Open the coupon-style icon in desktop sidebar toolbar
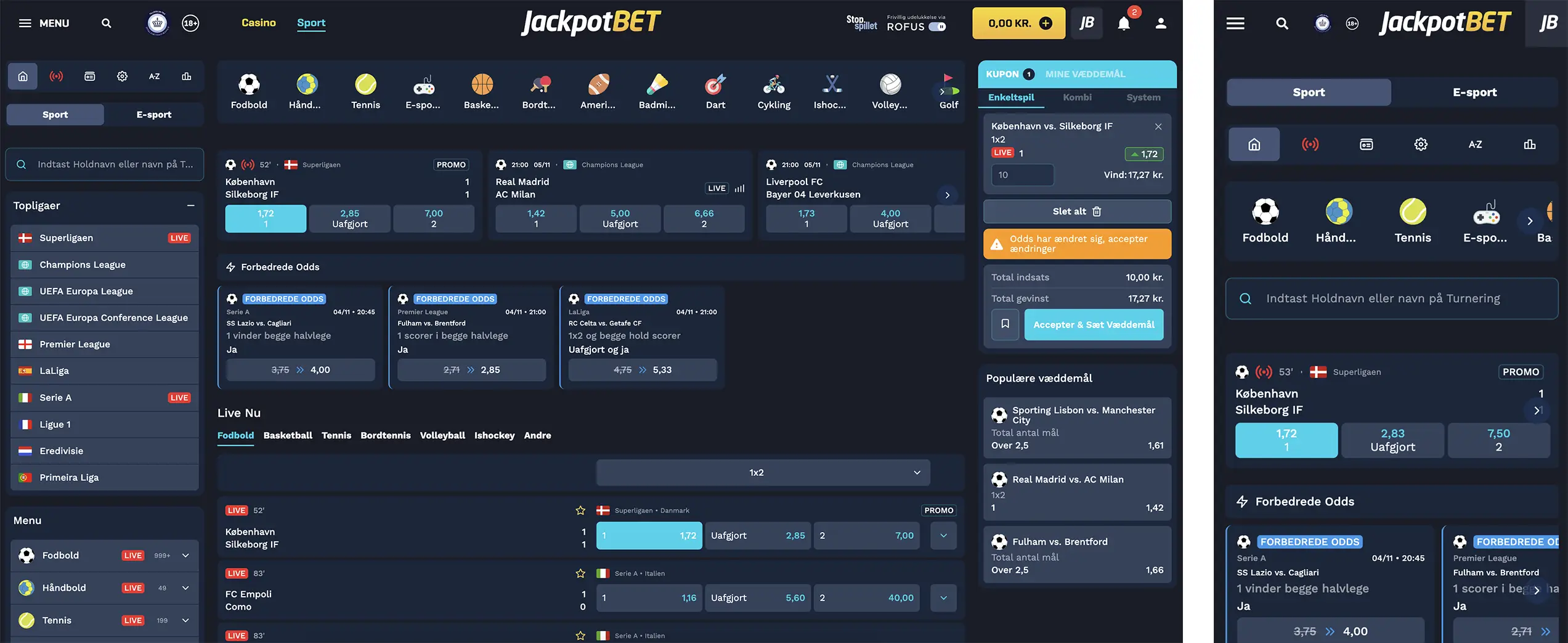 point(89,76)
